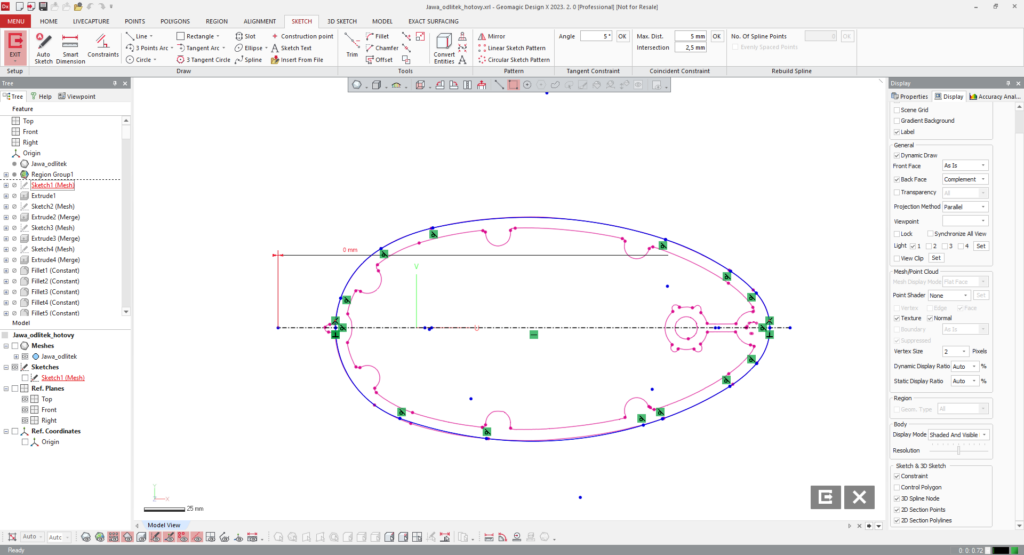Viewport: 1024px width, 555px height.
Task: Expand the Extrude1 feature tree node
Action: pyautogui.click(x=6, y=196)
